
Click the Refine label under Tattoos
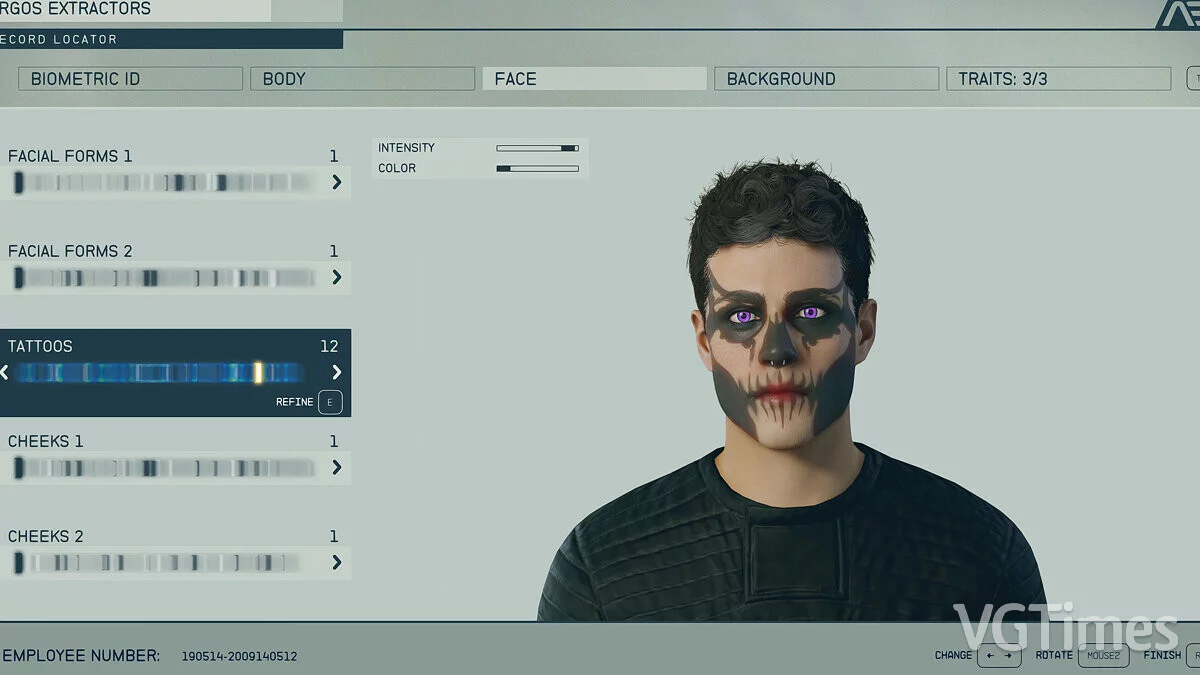point(294,402)
